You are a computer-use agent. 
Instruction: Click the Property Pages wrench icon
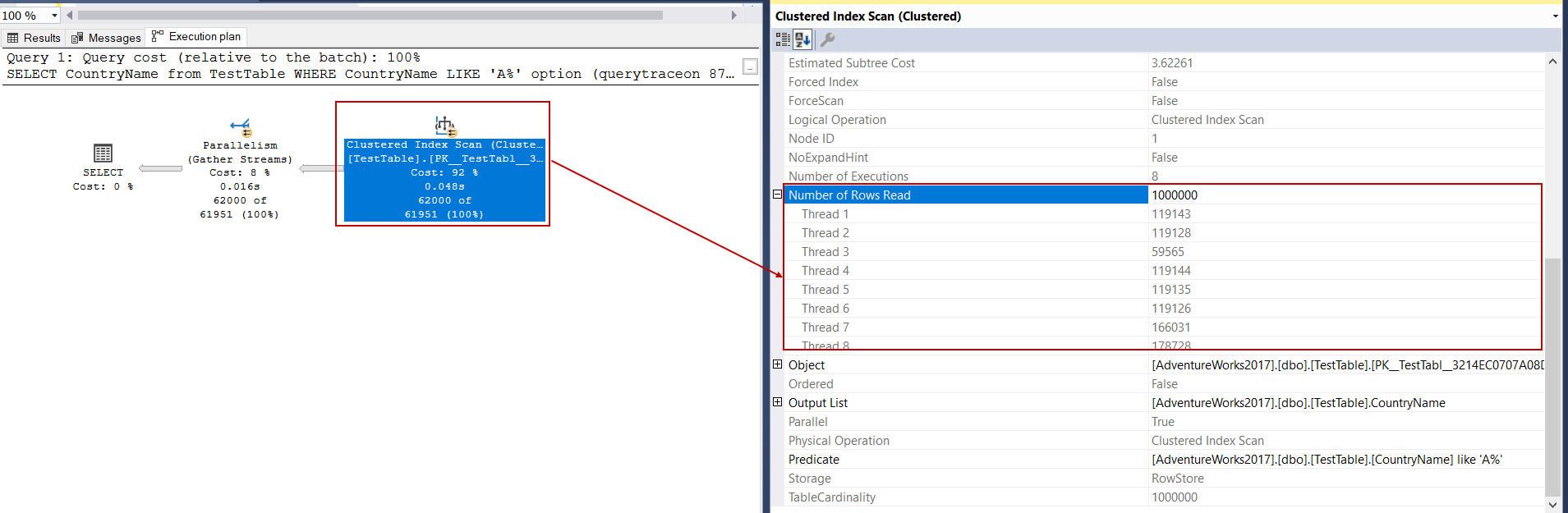click(x=827, y=39)
